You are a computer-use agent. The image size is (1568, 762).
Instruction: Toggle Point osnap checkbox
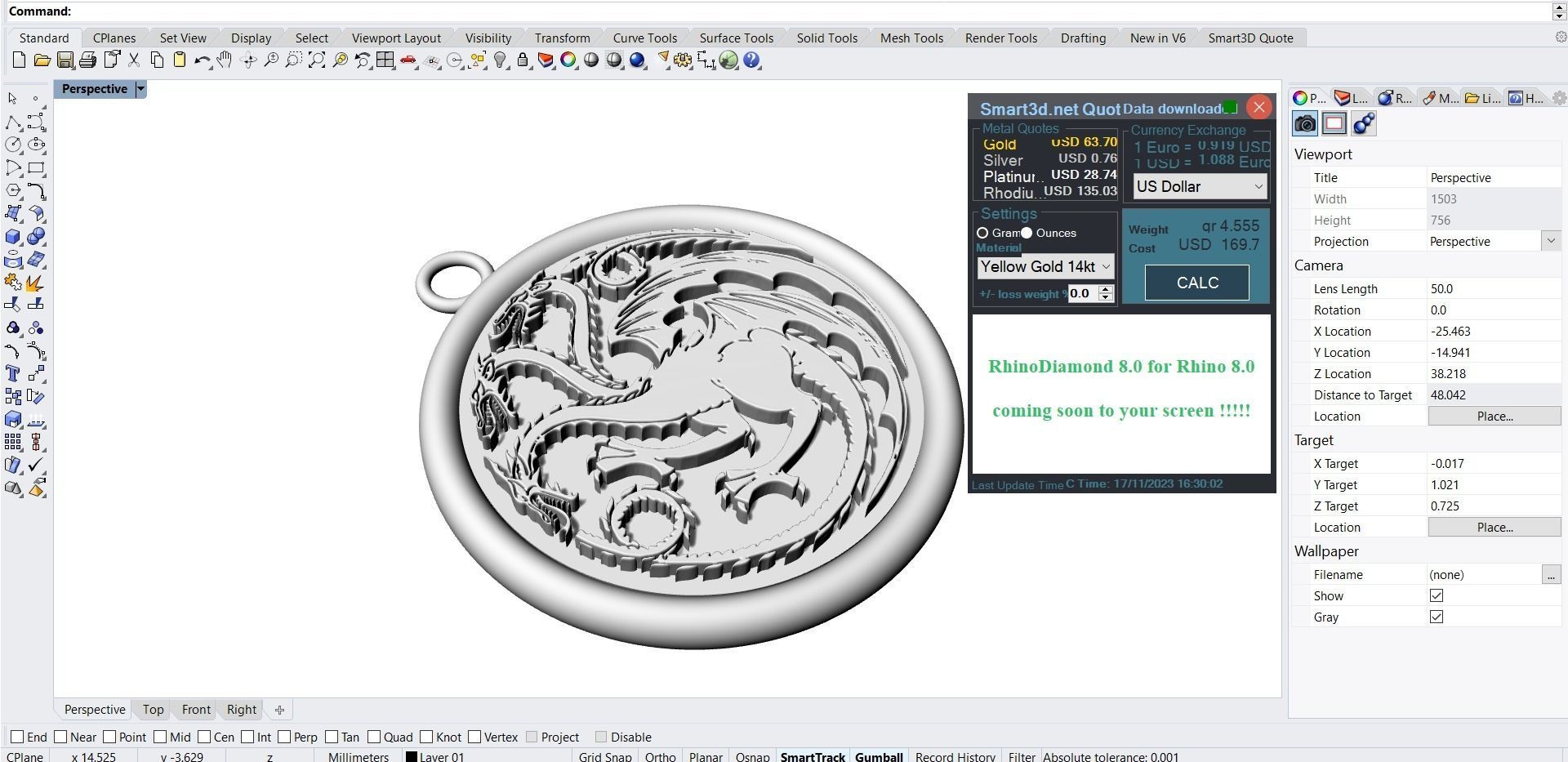(109, 737)
